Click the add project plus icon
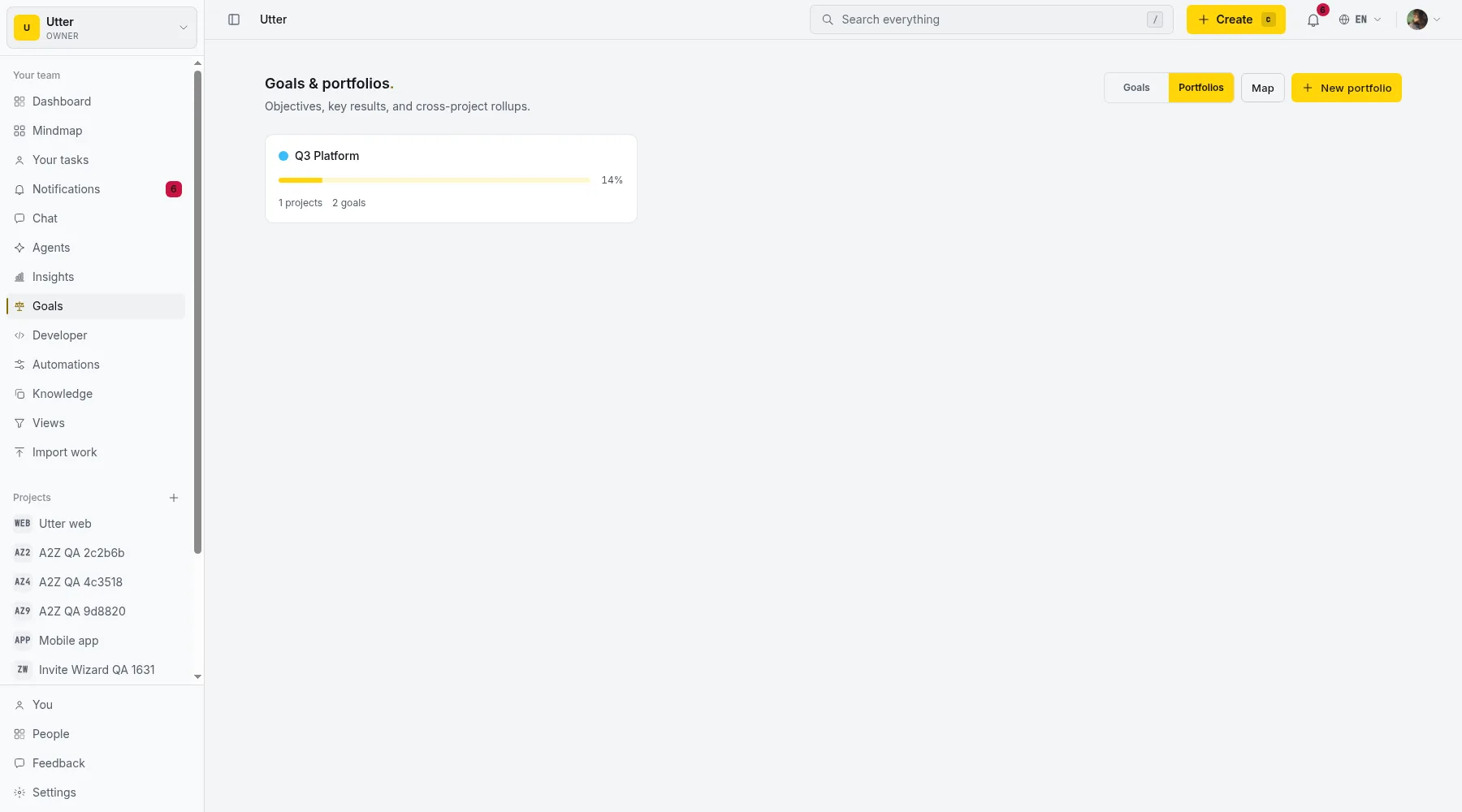1462x812 pixels. (x=174, y=498)
